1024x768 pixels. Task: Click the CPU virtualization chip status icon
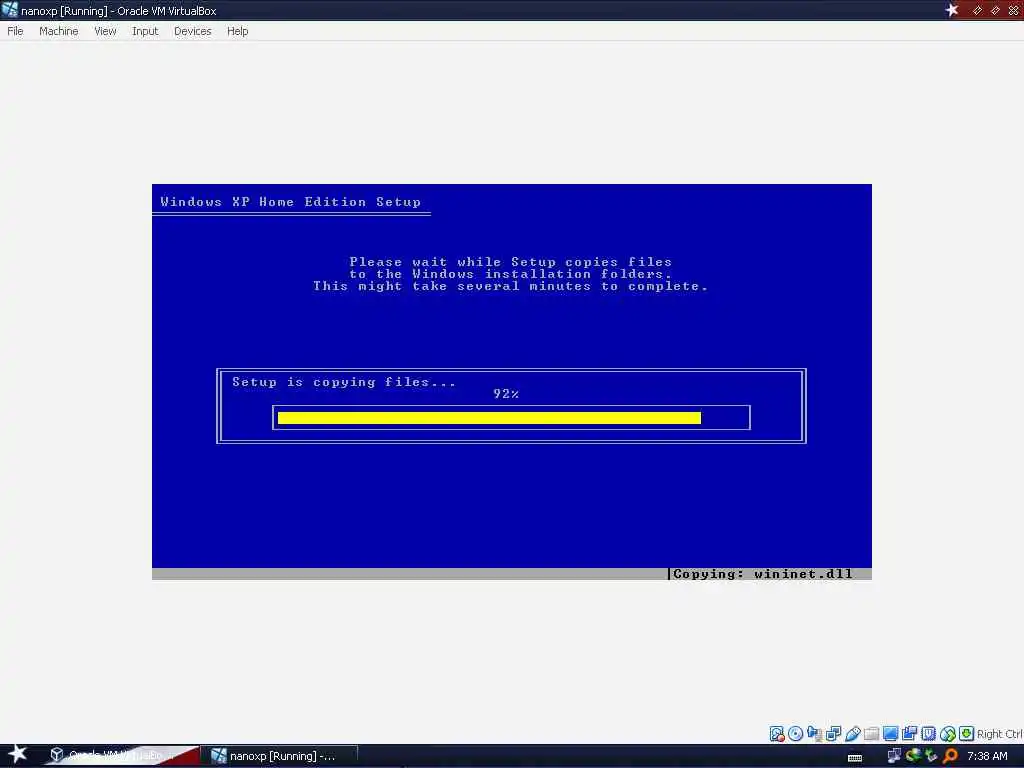[x=928, y=733]
